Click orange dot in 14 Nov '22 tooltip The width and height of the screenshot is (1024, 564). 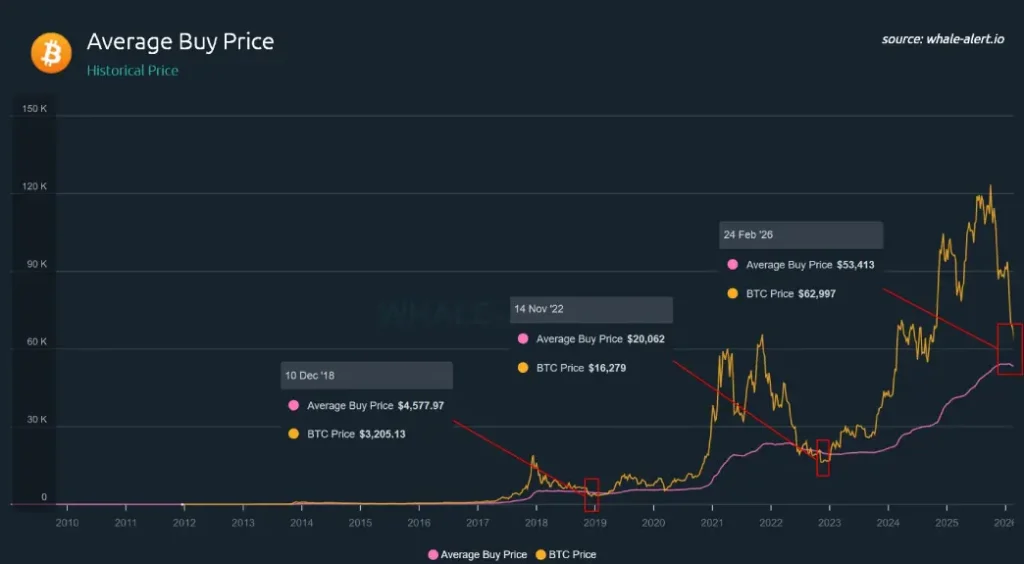(523, 368)
